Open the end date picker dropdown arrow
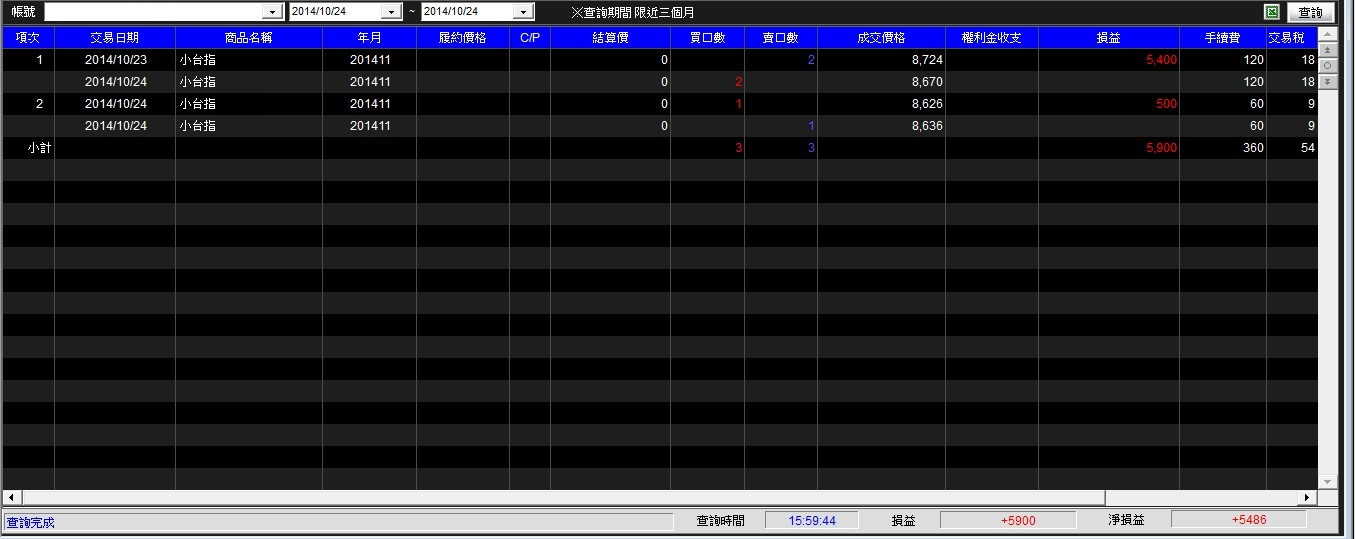1355x539 pixels. 524,11
